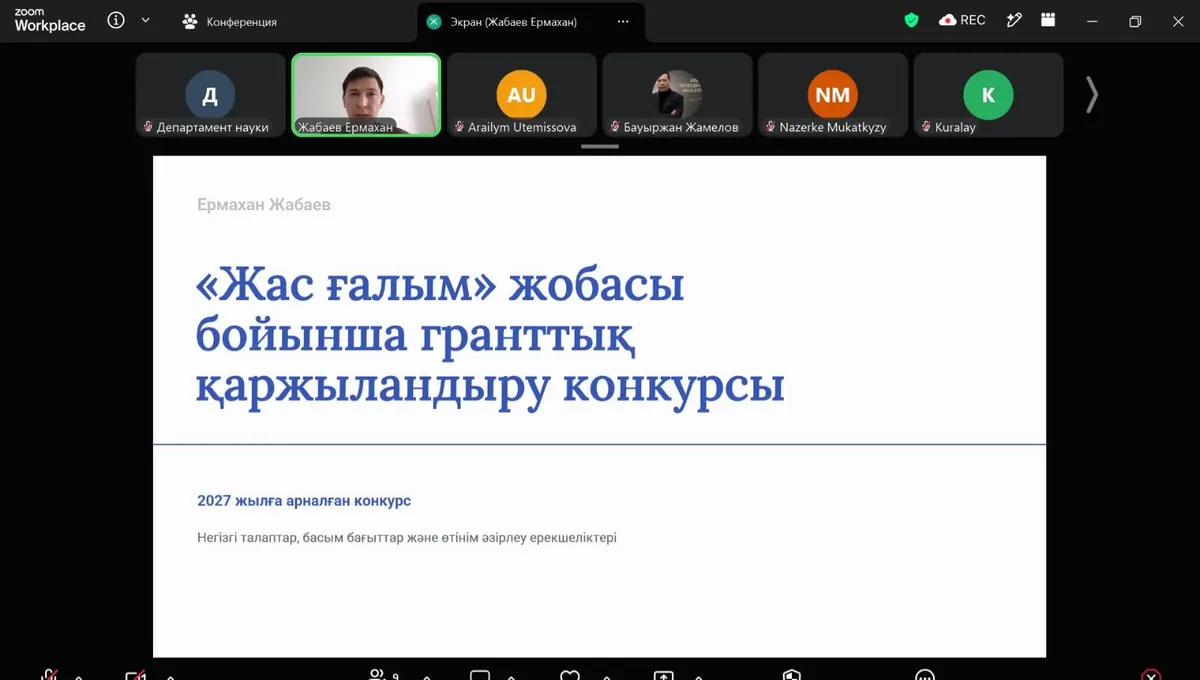Click the slide author name Ермахан Жабаев
1200x680 pixels.
click(264, 205)
